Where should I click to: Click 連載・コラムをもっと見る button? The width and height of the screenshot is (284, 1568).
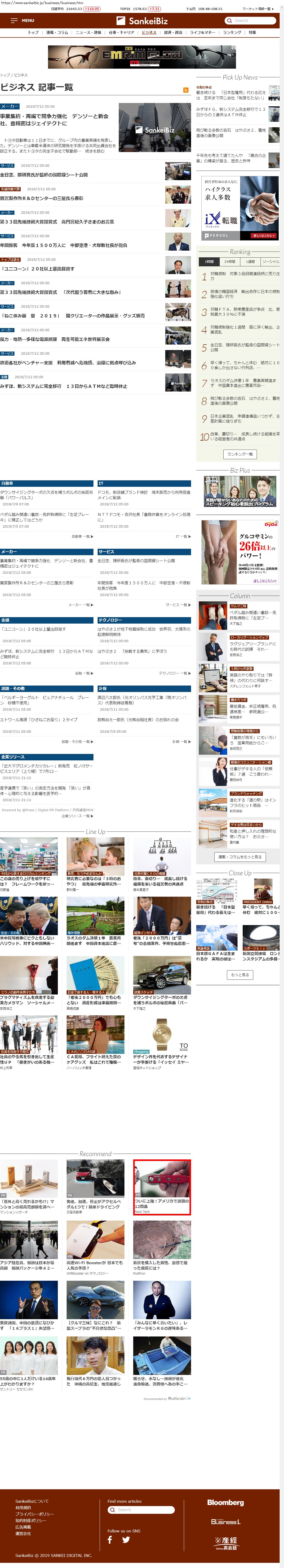click(x=240, y=856)
